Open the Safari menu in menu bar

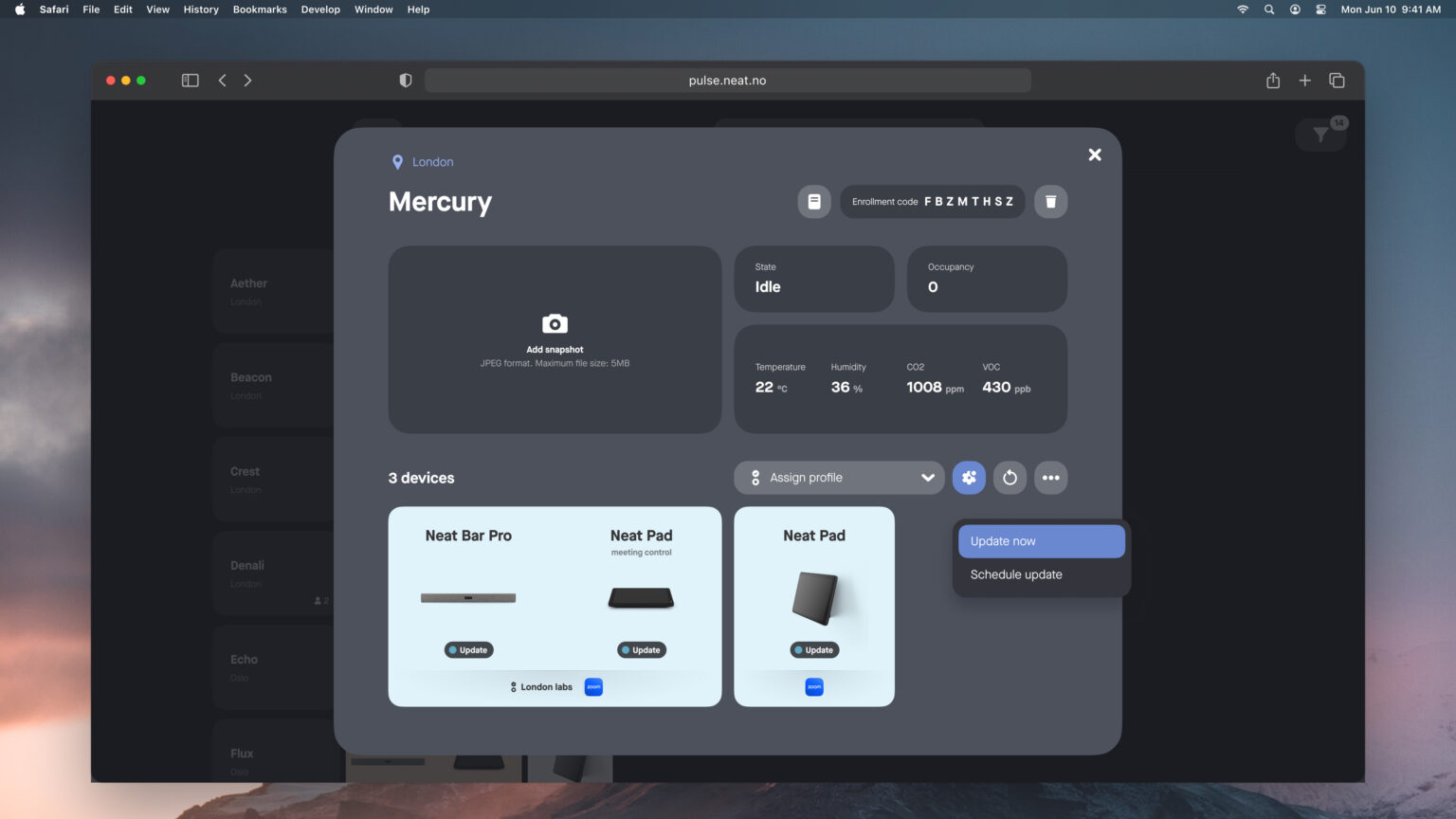pyautogui.click(x=54, y=9)
